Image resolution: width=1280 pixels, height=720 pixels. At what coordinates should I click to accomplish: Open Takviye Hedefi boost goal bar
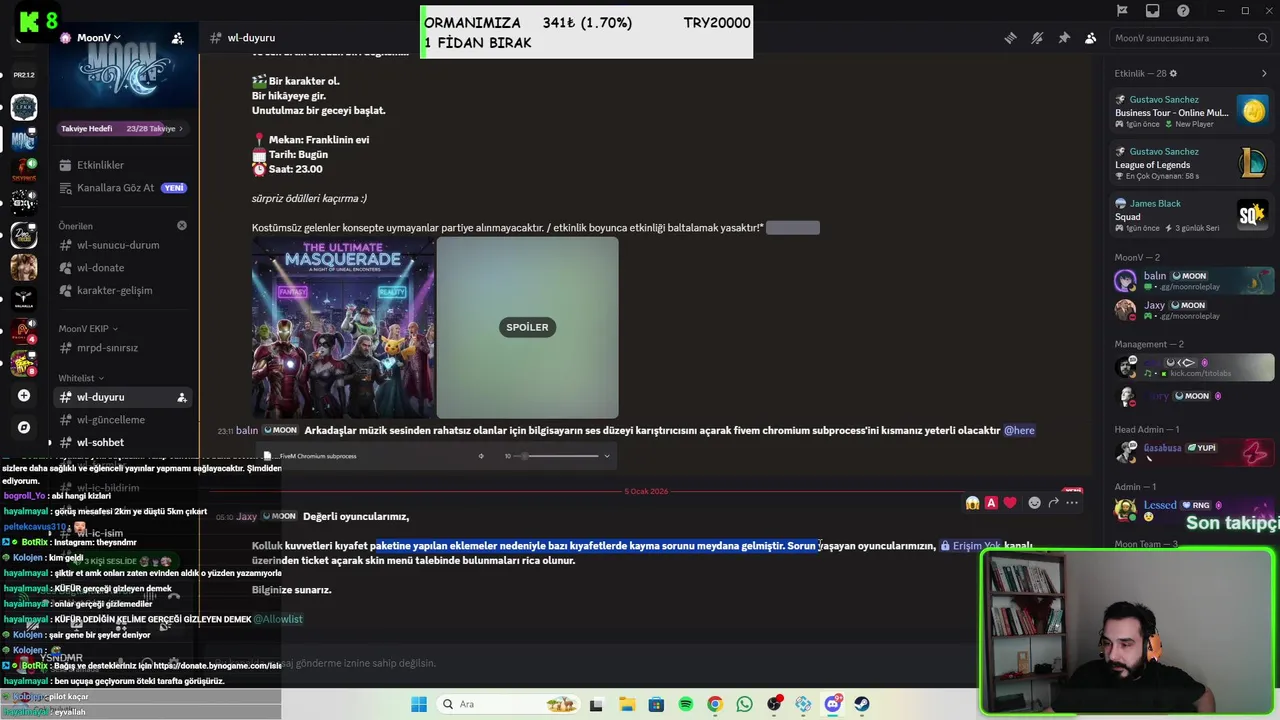click(x=123, y=128)
